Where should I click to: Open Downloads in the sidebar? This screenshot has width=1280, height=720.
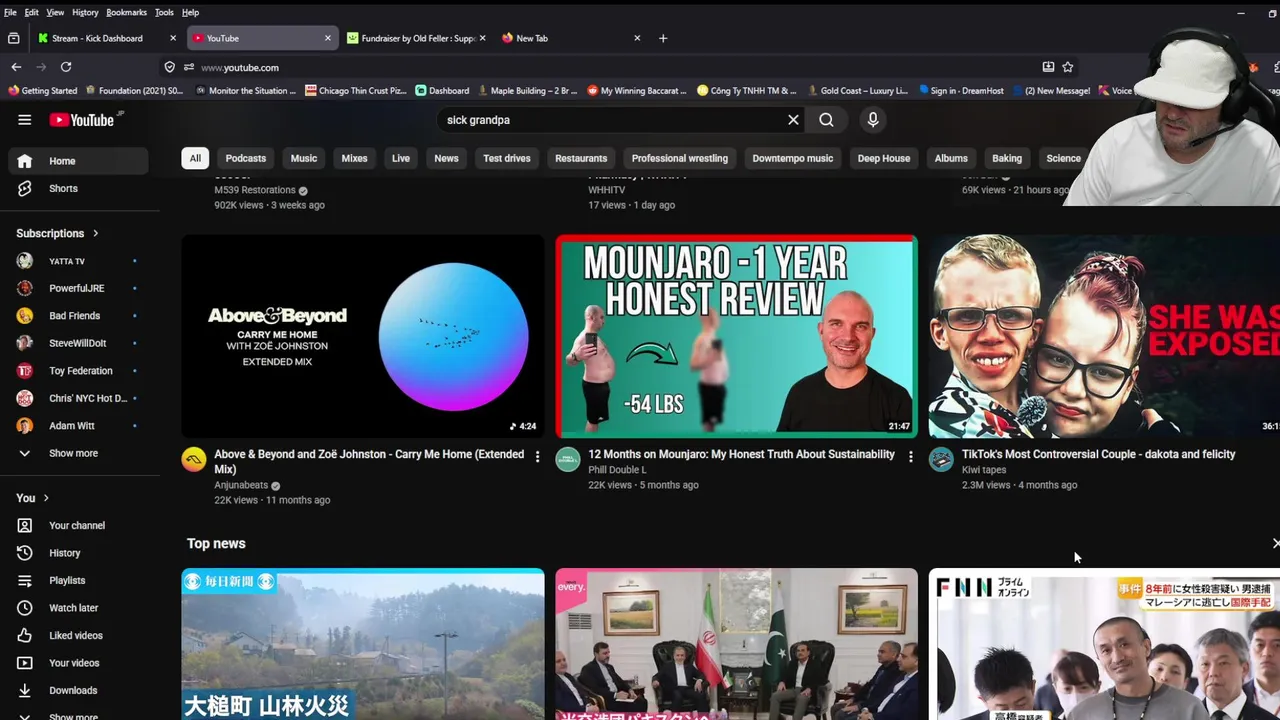(78, 690)
